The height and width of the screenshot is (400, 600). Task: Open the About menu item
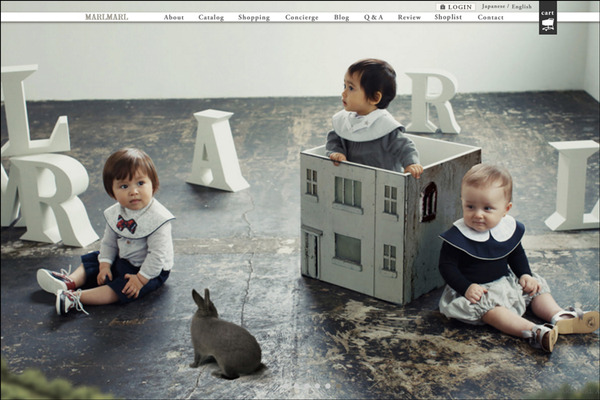tap(174, 17)
